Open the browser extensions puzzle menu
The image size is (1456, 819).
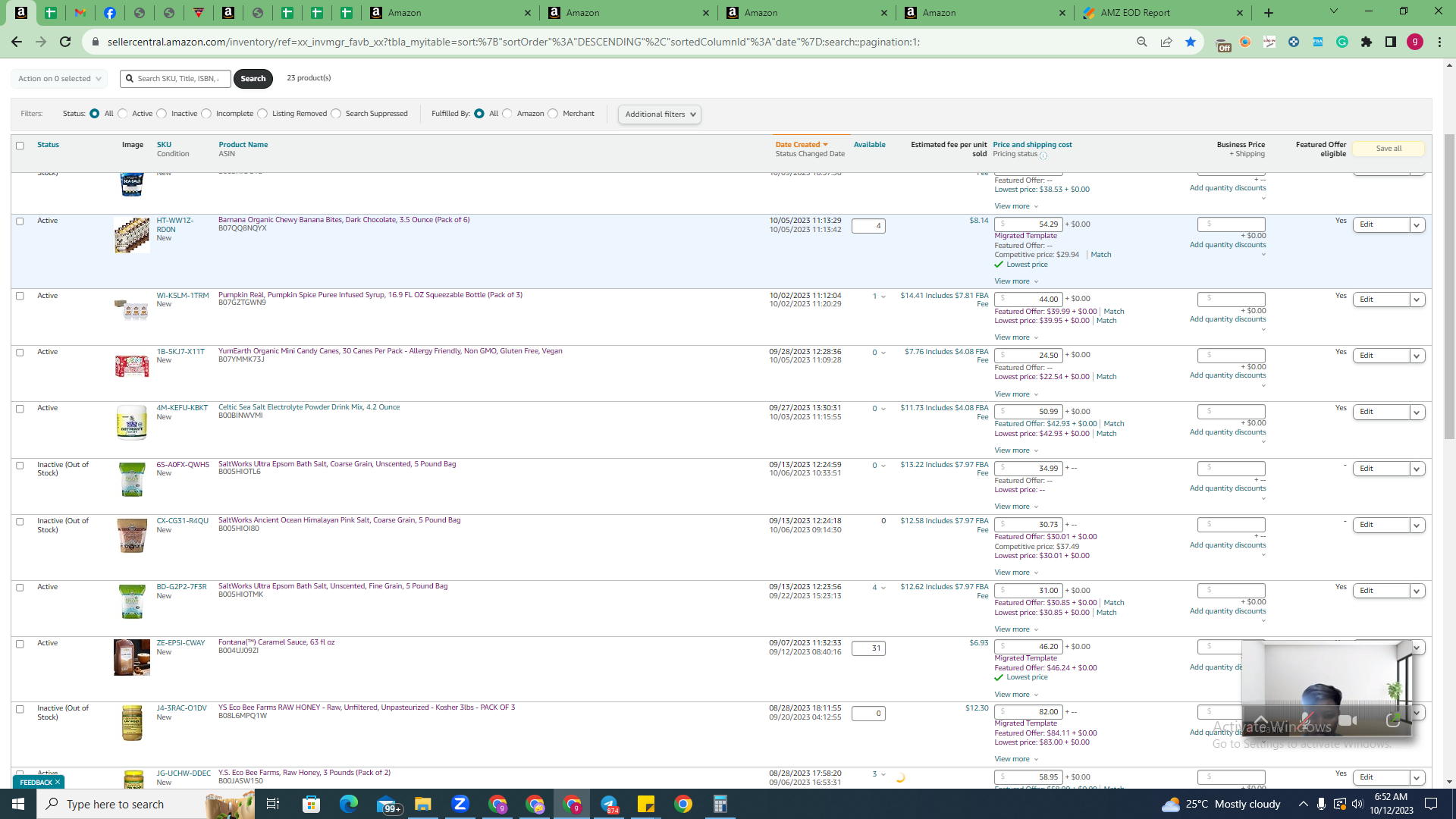1367,42
